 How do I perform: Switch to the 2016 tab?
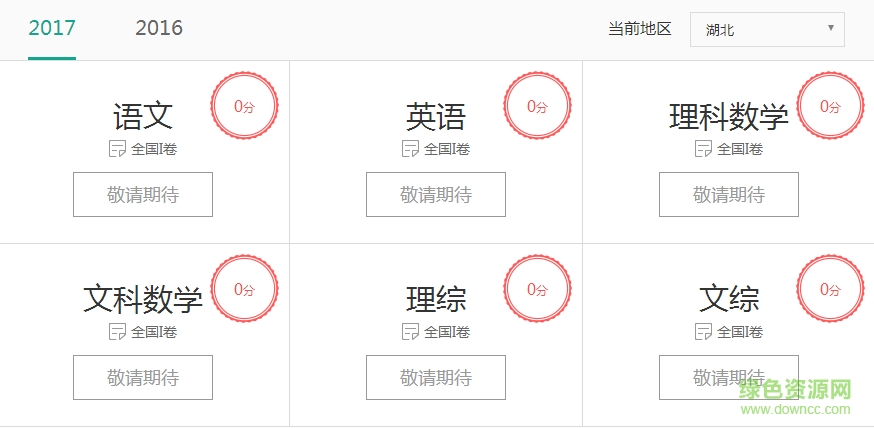[159, 28]
